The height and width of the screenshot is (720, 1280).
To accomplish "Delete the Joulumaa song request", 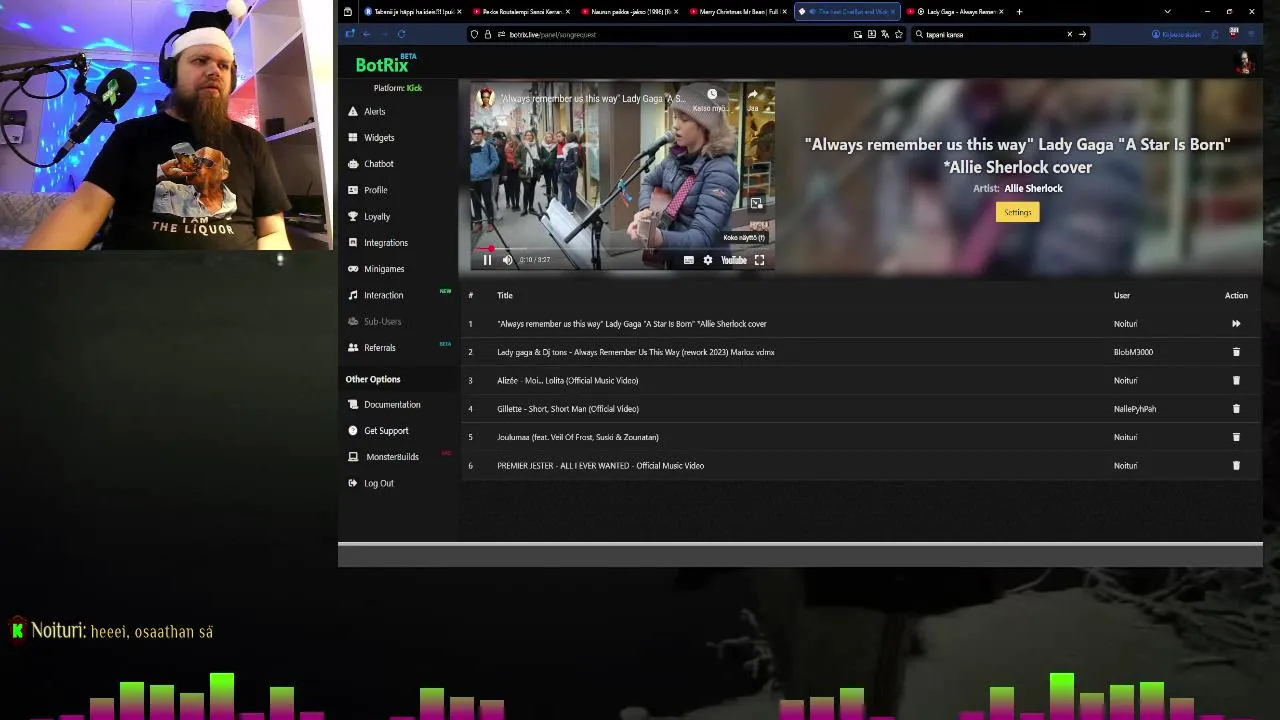I will [x=1236, y=437].
